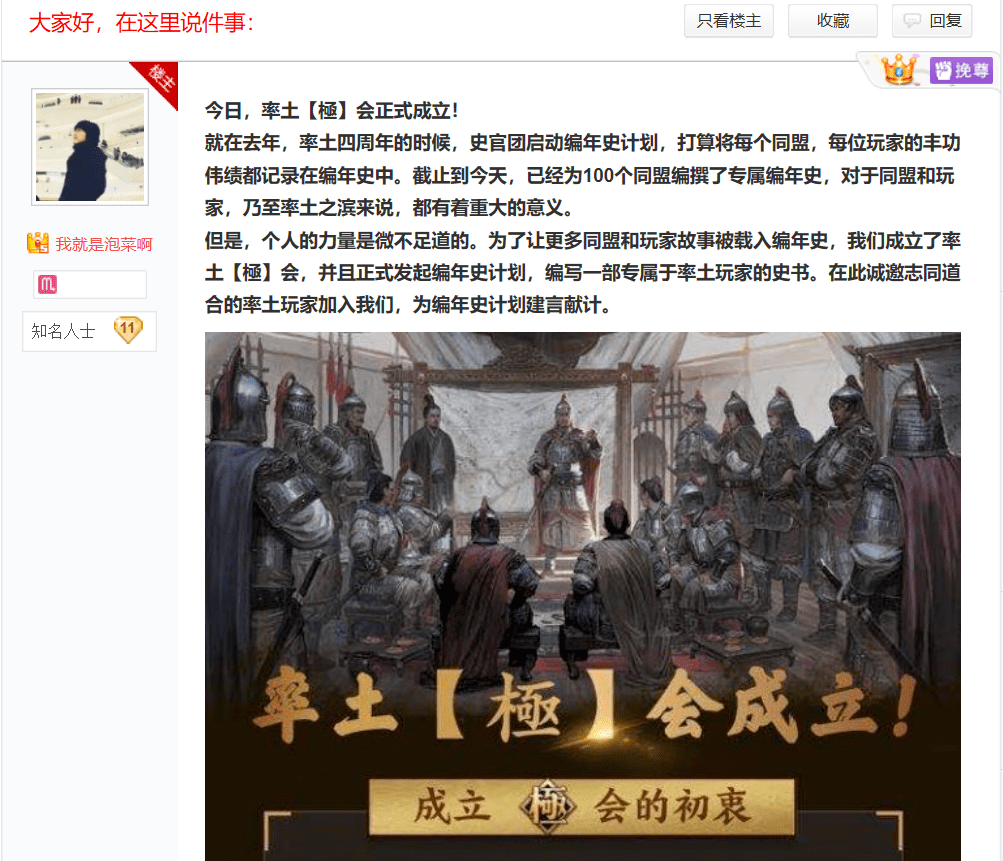Click the speech bubble icon beside 回复

tap(912, 21)
